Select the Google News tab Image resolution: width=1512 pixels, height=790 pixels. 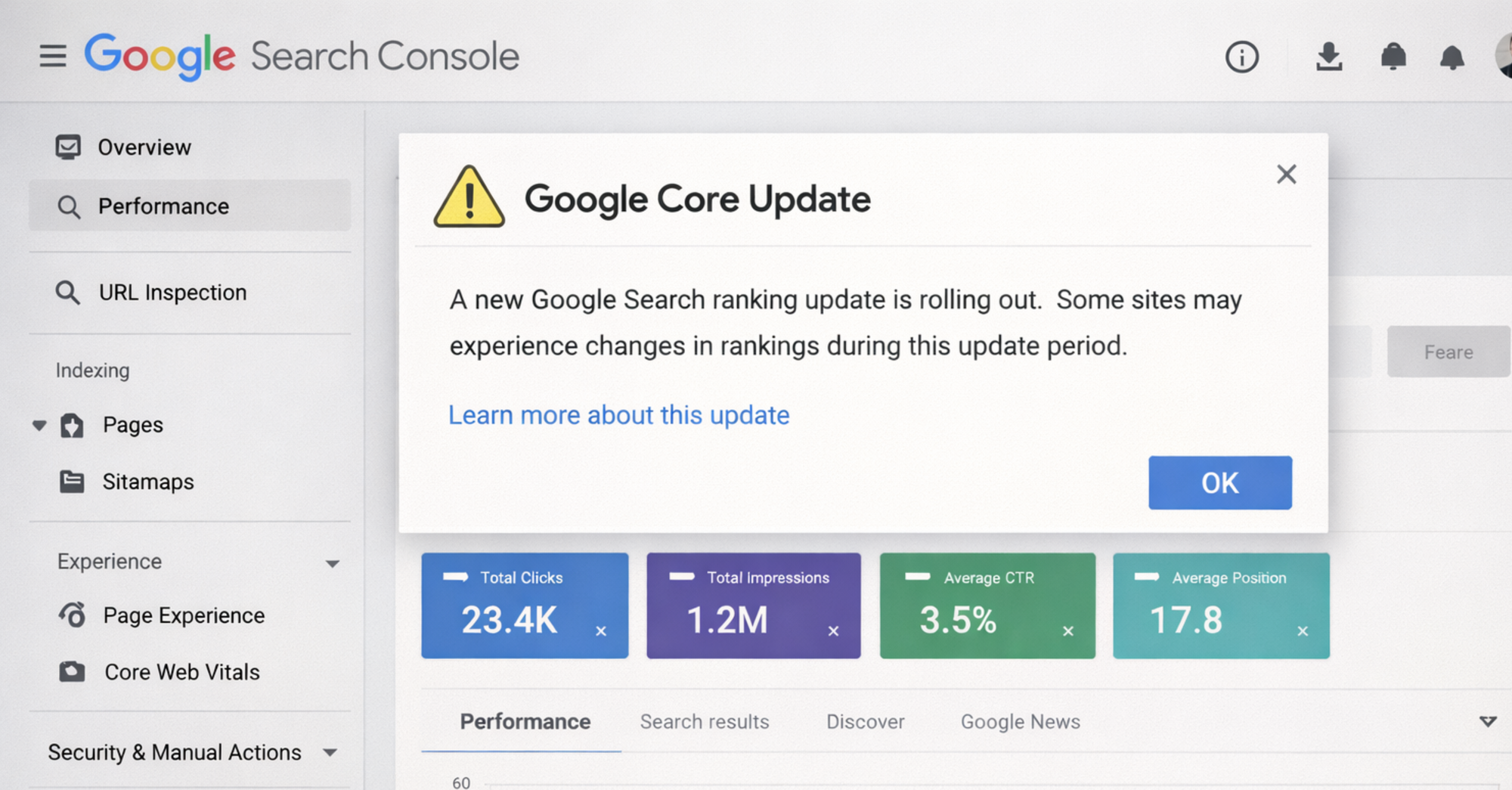point(1020,721)
